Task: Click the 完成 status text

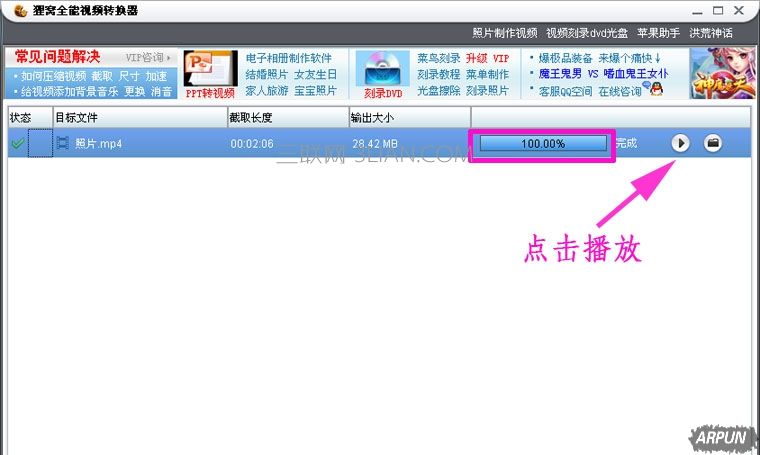Action: point(626,143)
